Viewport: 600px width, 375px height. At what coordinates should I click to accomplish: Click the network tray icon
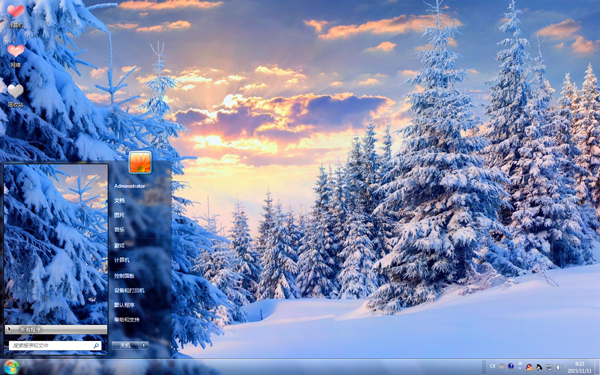549,367
